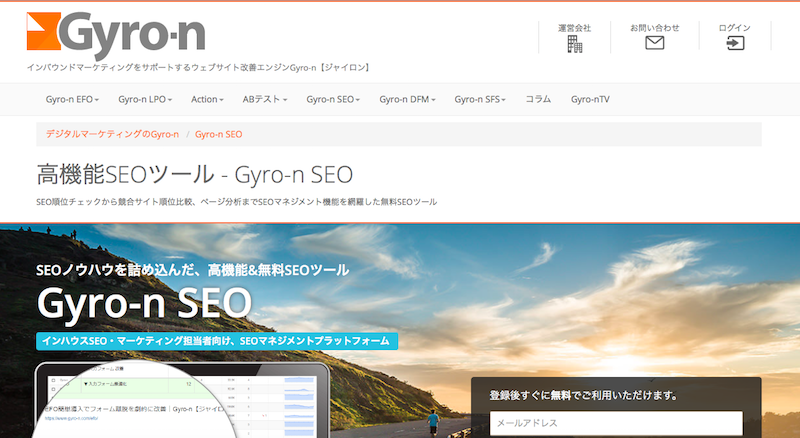Click the Gyro-n SEO breadcrumb link
800x438 pixels.
[218, 134]
